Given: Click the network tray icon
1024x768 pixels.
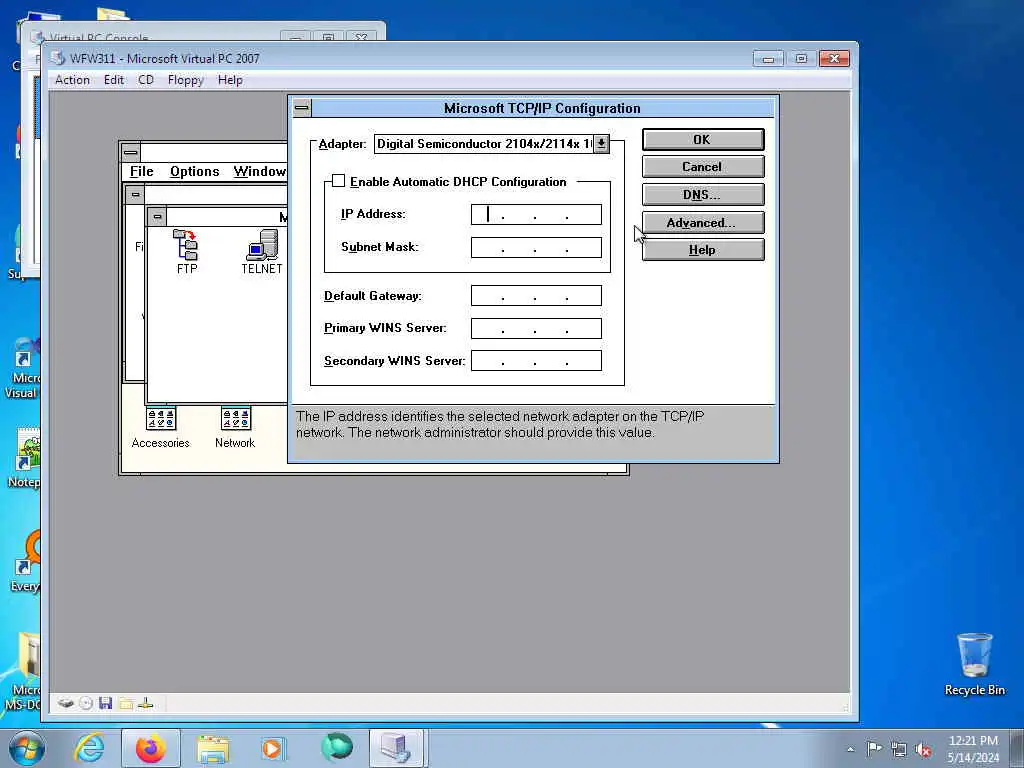Looking at the screenshot, I should pos(899,749).
